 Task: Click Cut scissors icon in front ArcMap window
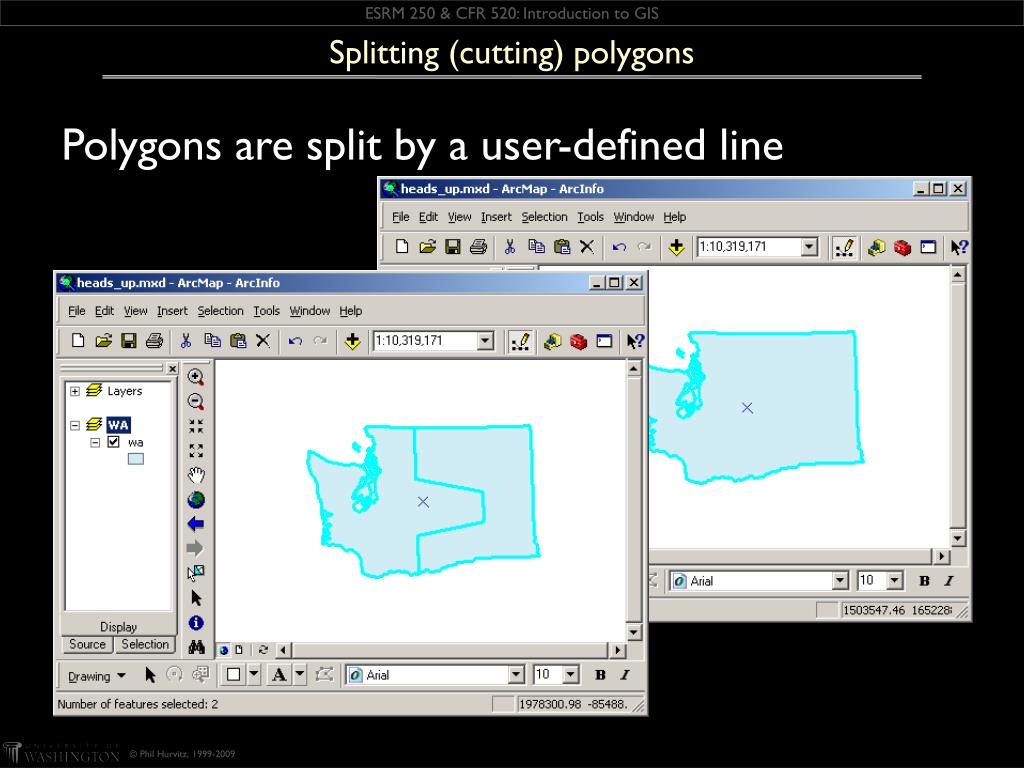pyautogui.click(x=185, y=341)
